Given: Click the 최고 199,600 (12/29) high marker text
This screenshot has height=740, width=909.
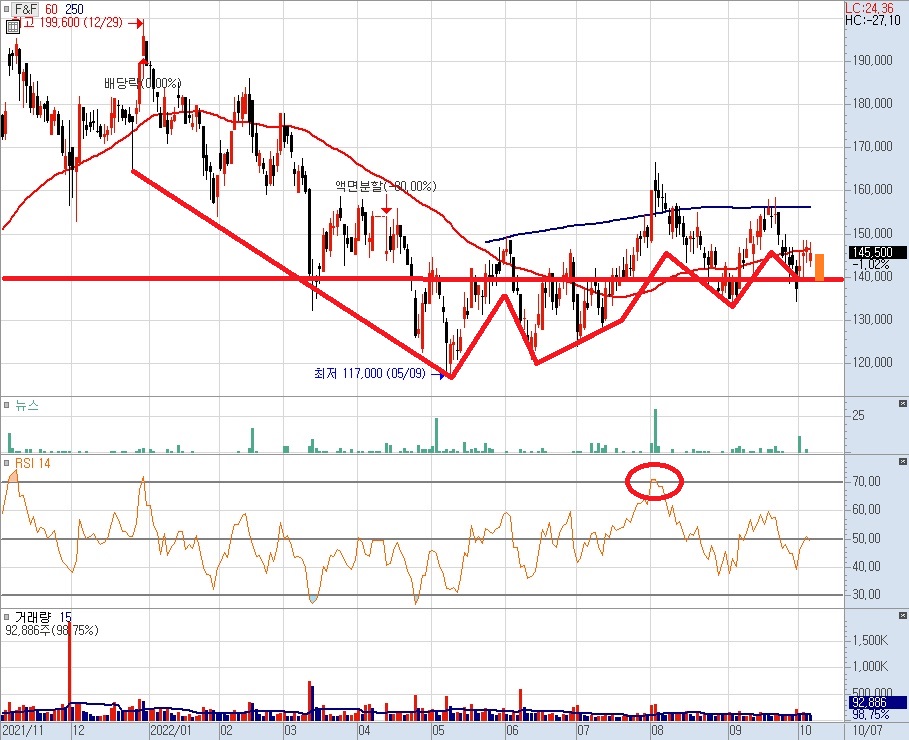Looking at the screenshot, I should (x=67, y=23).
